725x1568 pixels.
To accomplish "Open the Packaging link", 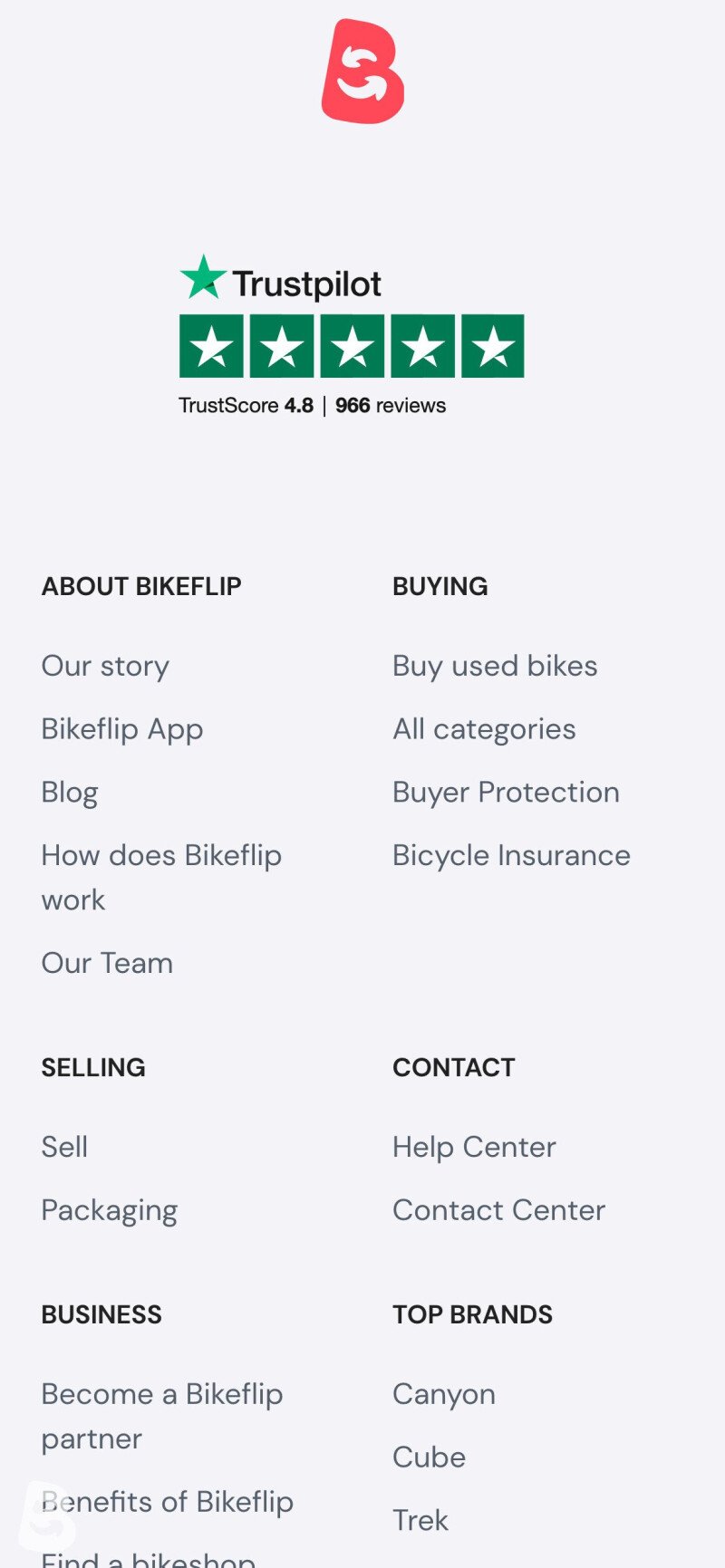I will point(110,1210).
